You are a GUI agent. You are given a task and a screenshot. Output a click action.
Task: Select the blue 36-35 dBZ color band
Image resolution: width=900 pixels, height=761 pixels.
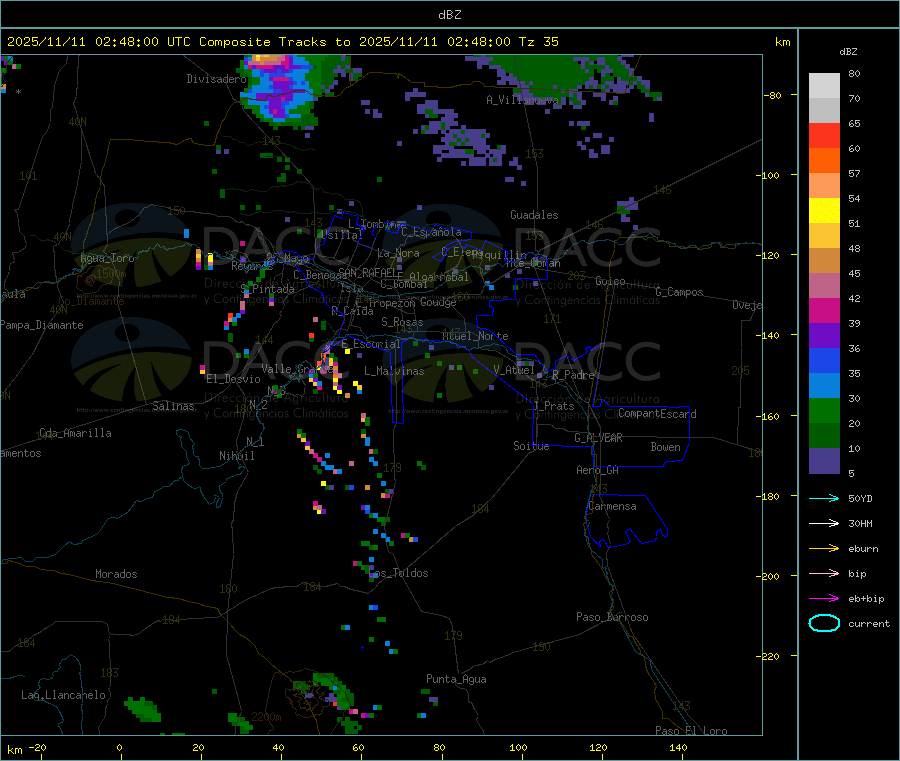click(824, 360)
